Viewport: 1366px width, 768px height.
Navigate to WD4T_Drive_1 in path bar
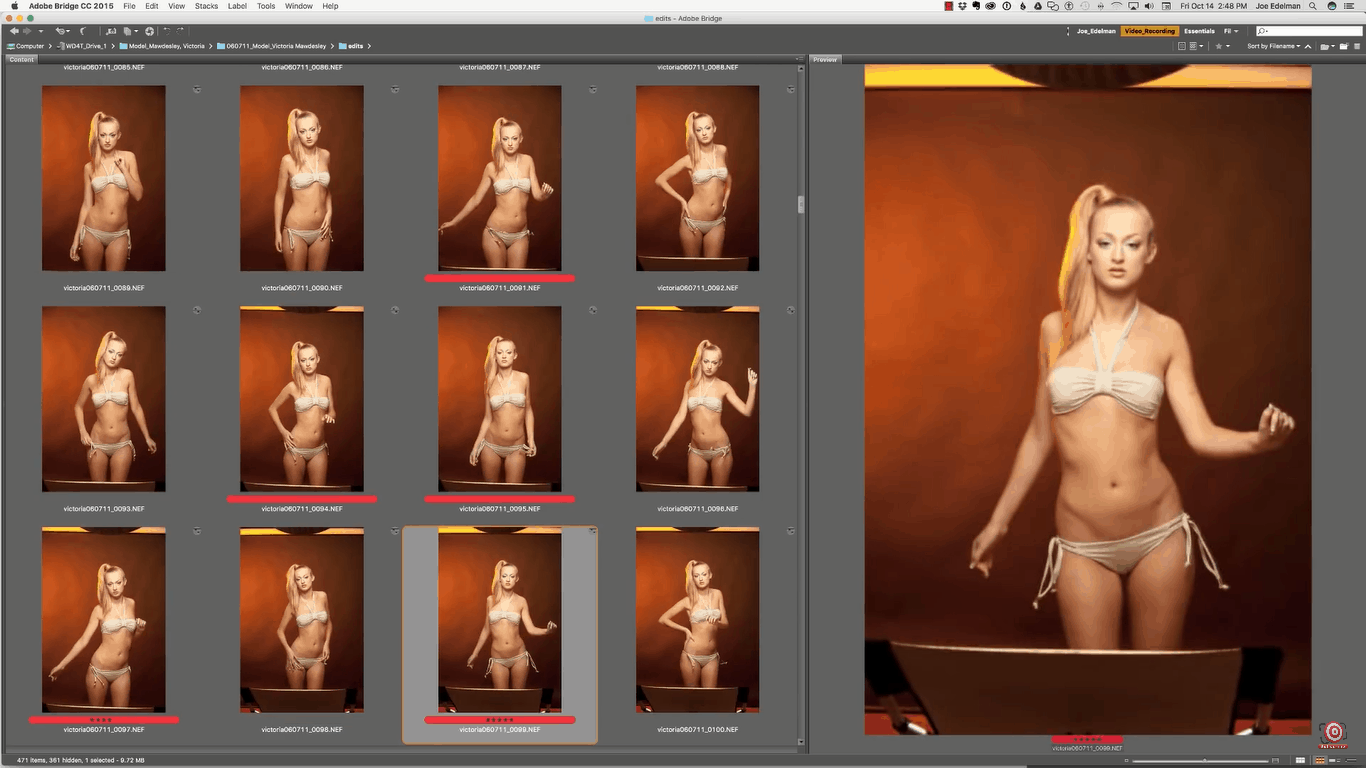click(83, 46)
